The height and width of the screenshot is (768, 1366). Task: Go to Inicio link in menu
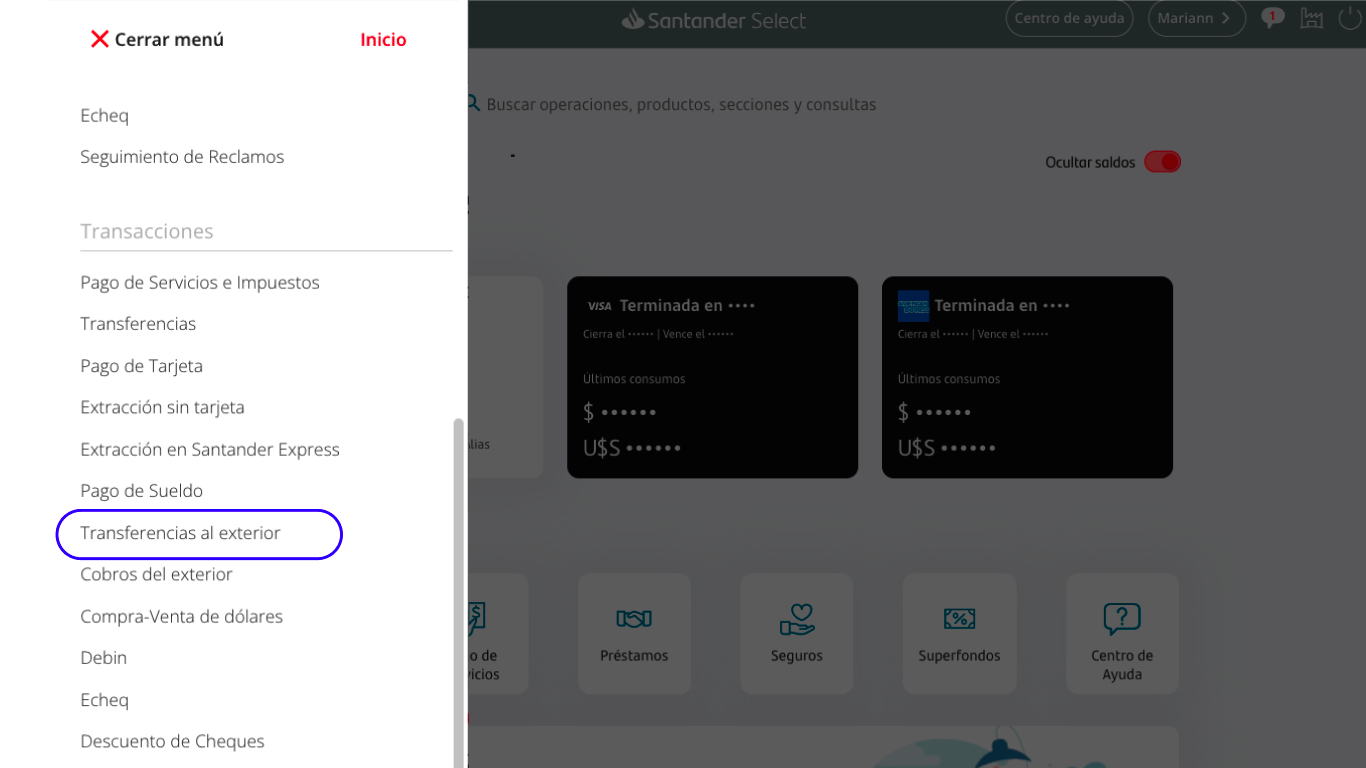click(x=383, y=40)
